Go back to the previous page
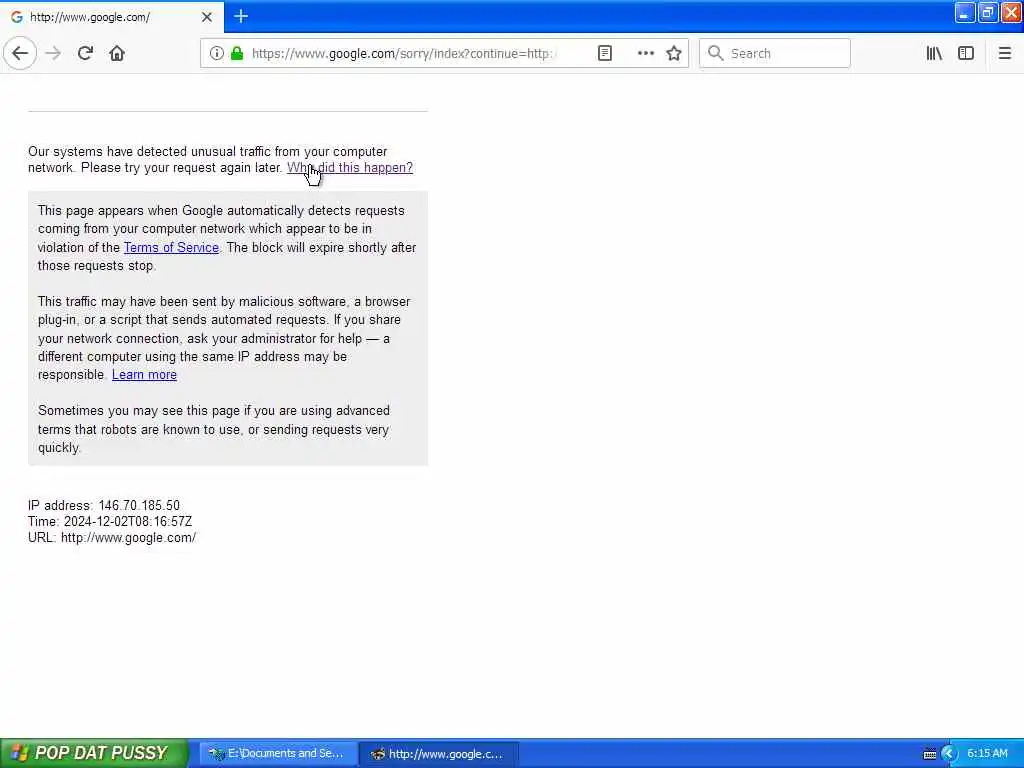 point(20,54)
